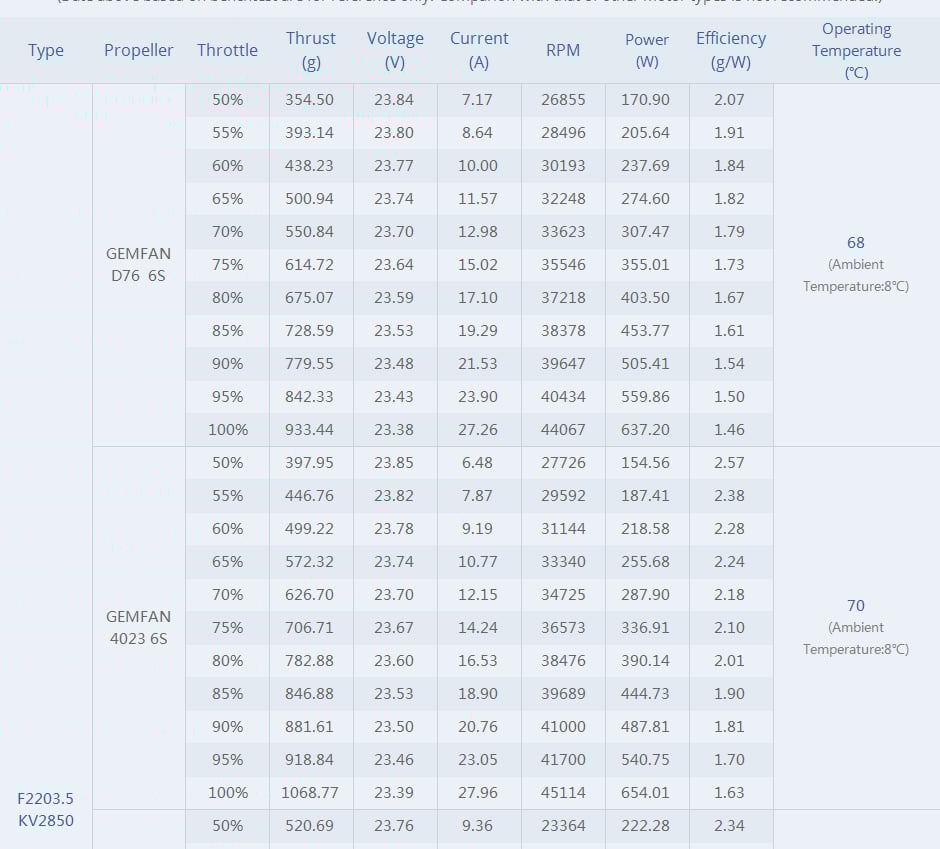Select the GEMFAN D76 6S propeller cell

(139, 265)
